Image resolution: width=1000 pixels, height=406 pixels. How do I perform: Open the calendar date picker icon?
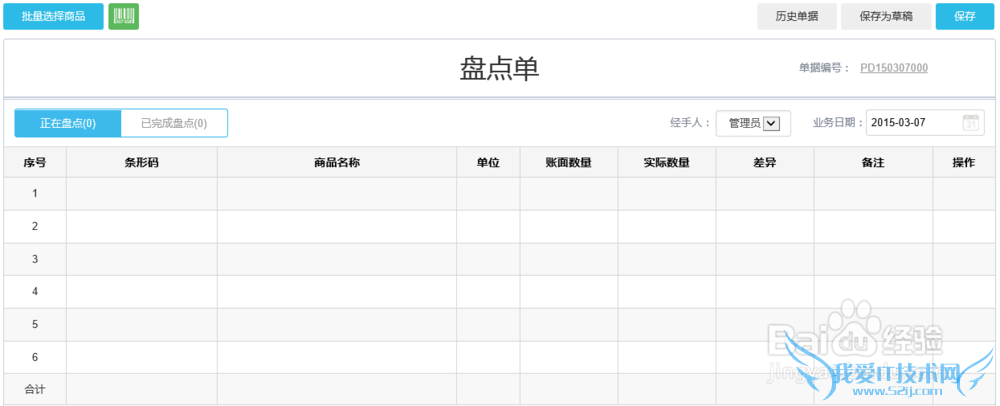(971, 123)
